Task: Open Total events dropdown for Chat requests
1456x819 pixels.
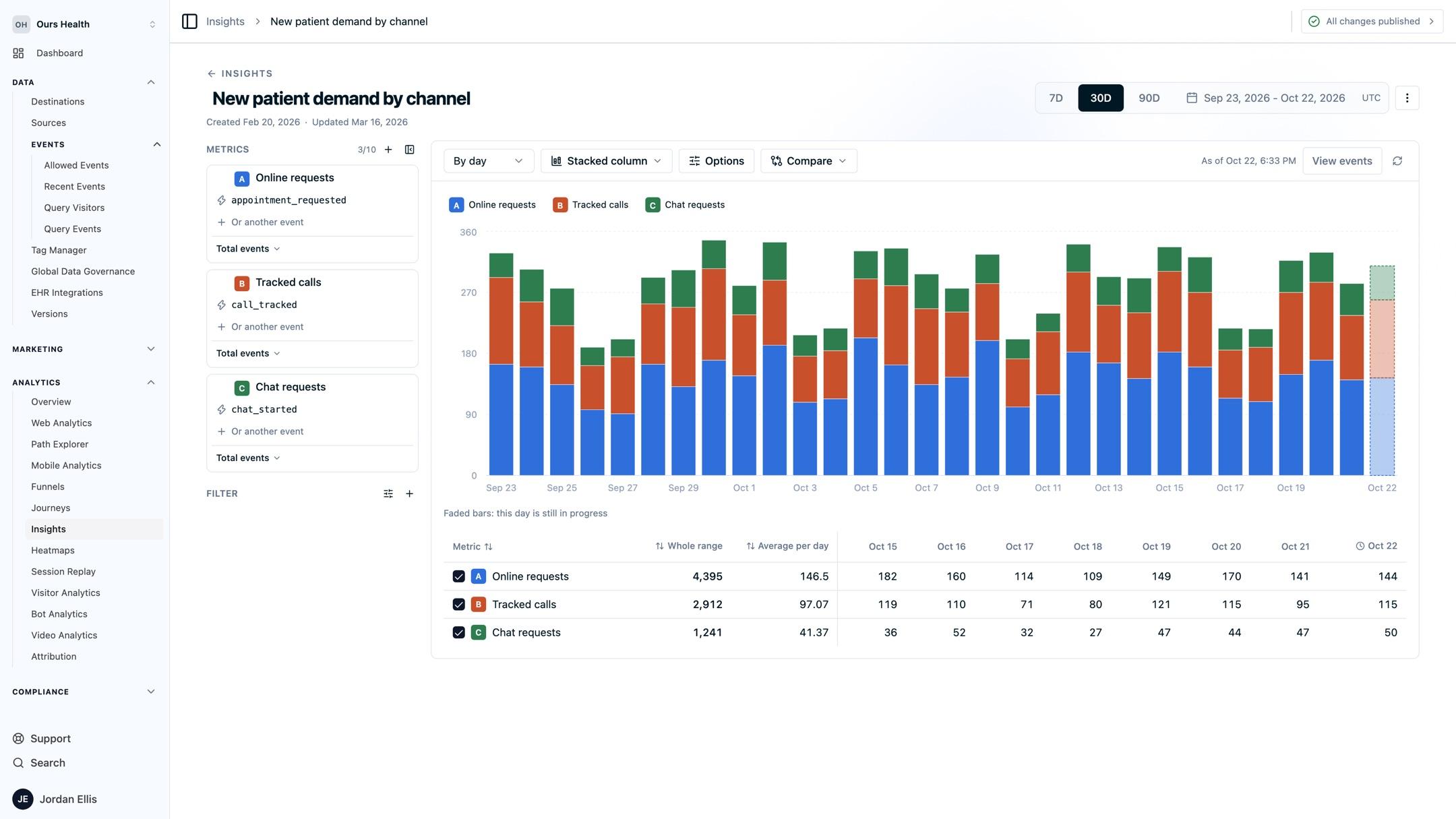Action: 248,458
